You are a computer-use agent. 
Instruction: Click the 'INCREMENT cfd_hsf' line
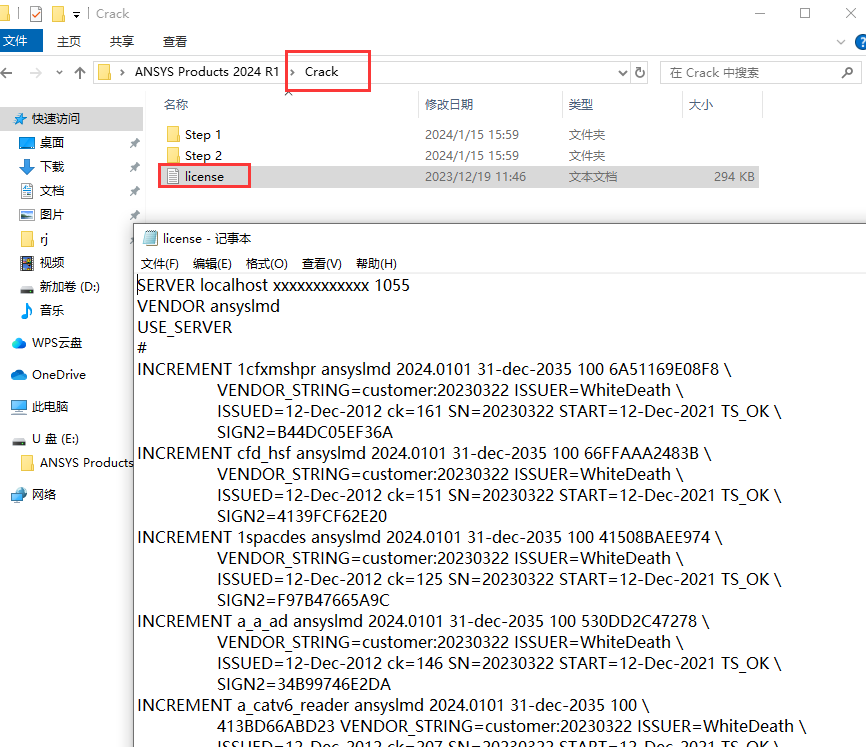tap(424, 453)
